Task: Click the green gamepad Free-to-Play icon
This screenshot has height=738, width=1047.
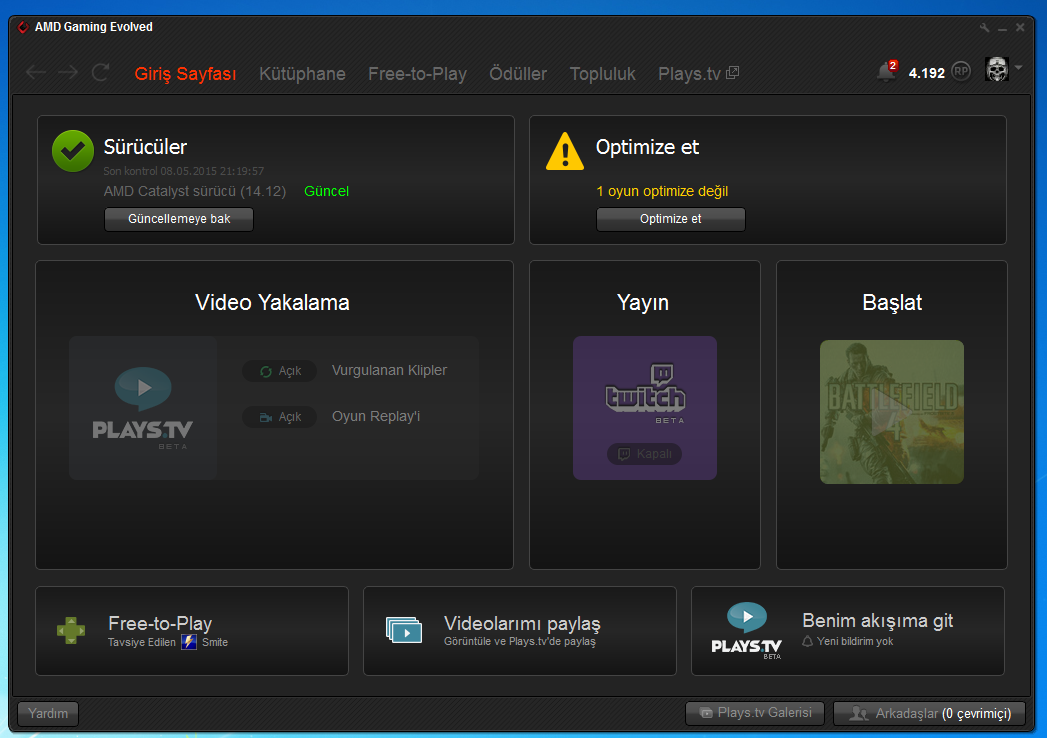Action: pos(71,630)
